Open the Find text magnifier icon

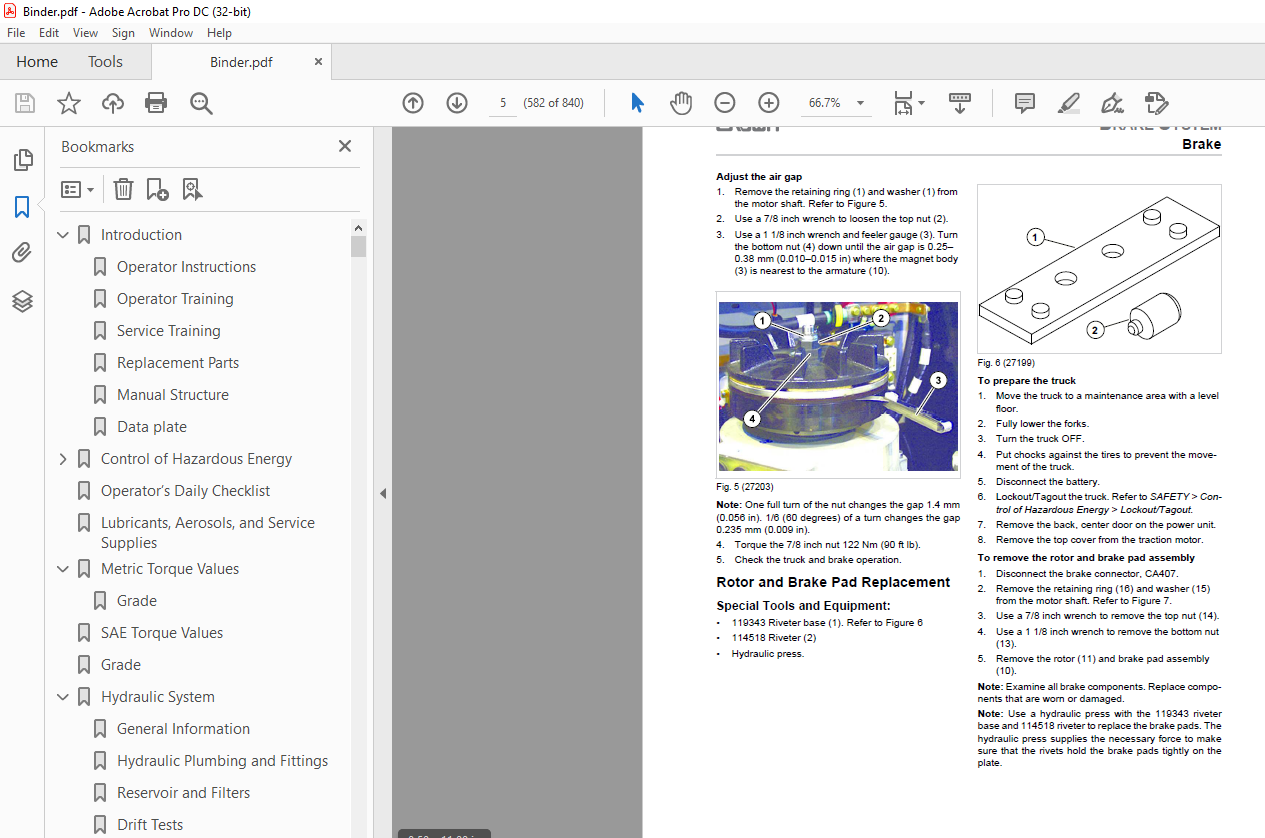[201, 103]
